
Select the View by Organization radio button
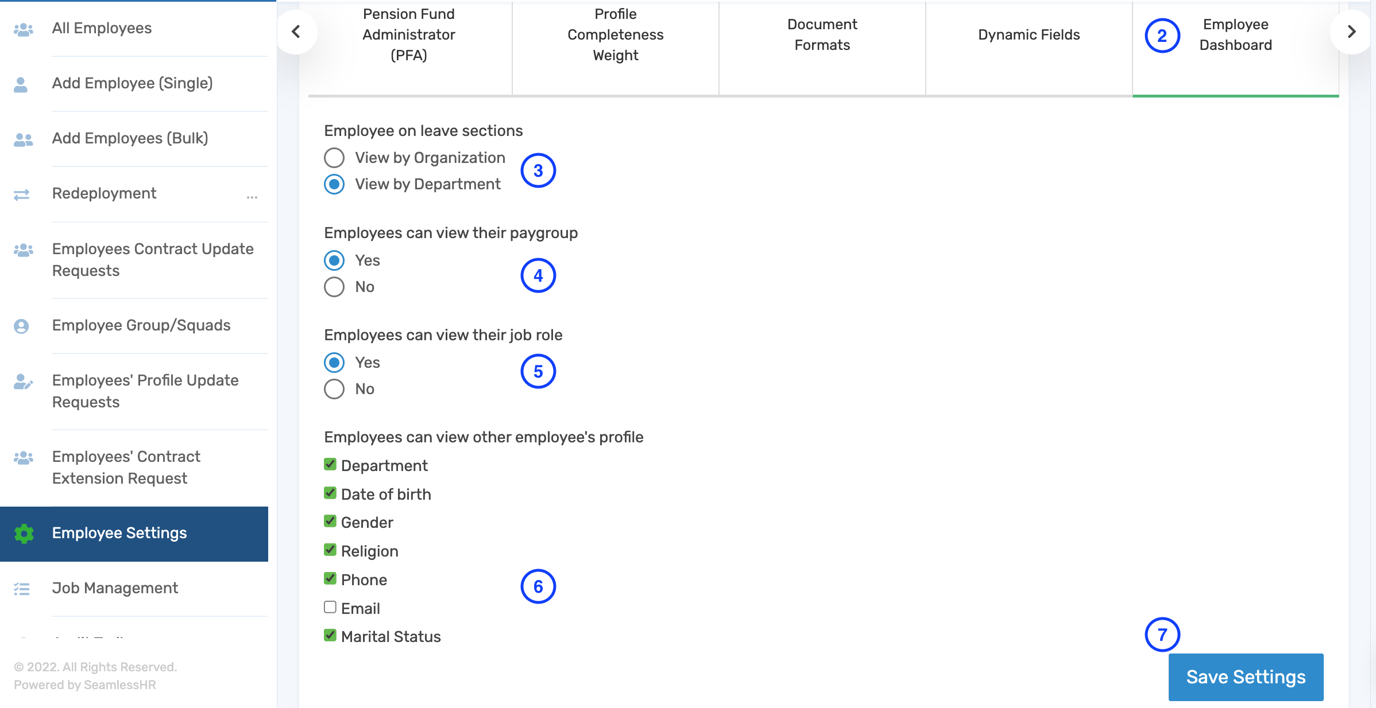point(334,157)
